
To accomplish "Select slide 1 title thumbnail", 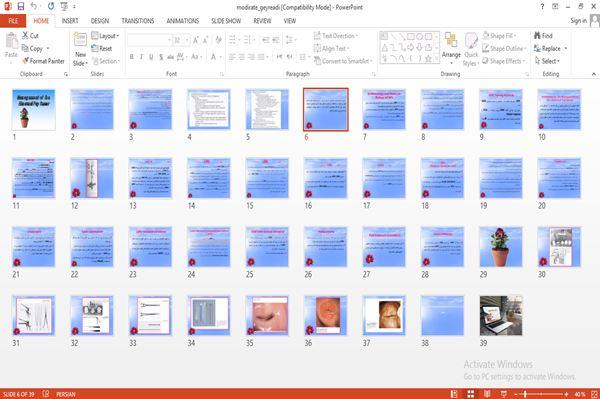I will coord(34,110).
